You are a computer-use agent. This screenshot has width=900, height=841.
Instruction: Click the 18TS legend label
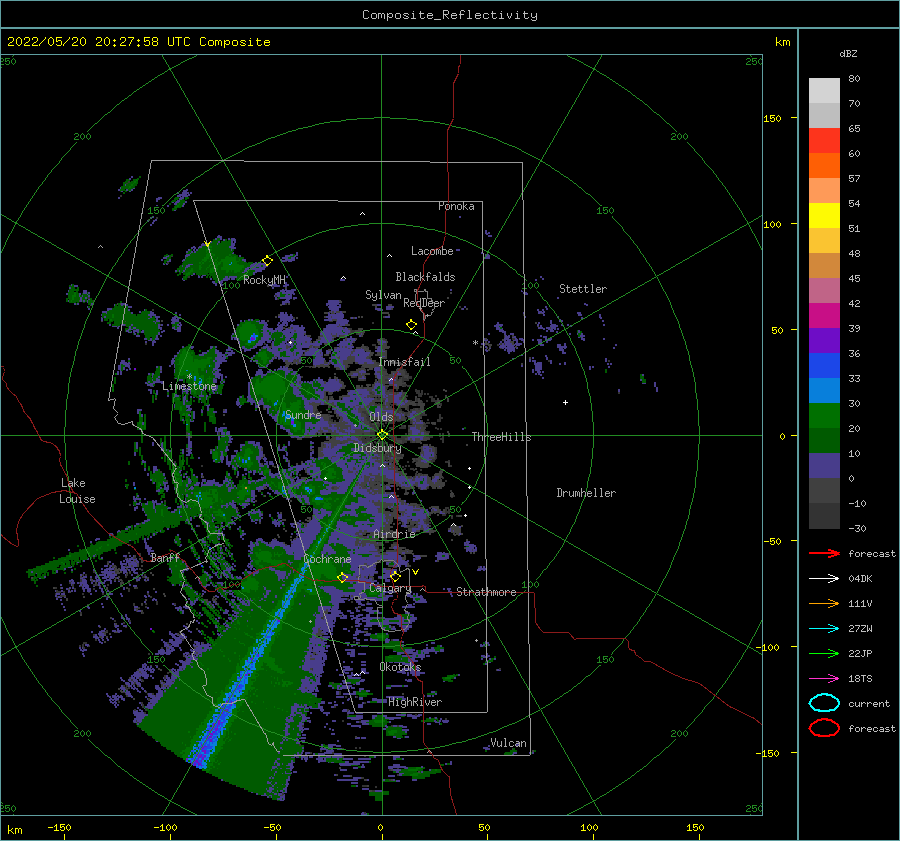(860, 679)
